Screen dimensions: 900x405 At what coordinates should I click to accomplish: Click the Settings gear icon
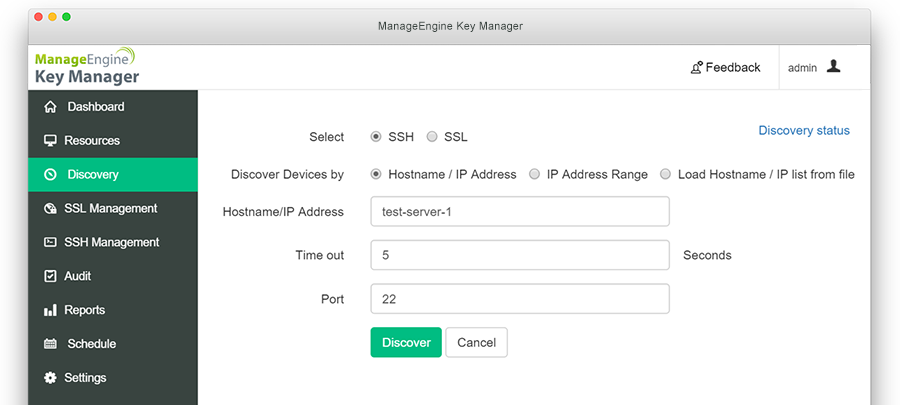[51, 378]
